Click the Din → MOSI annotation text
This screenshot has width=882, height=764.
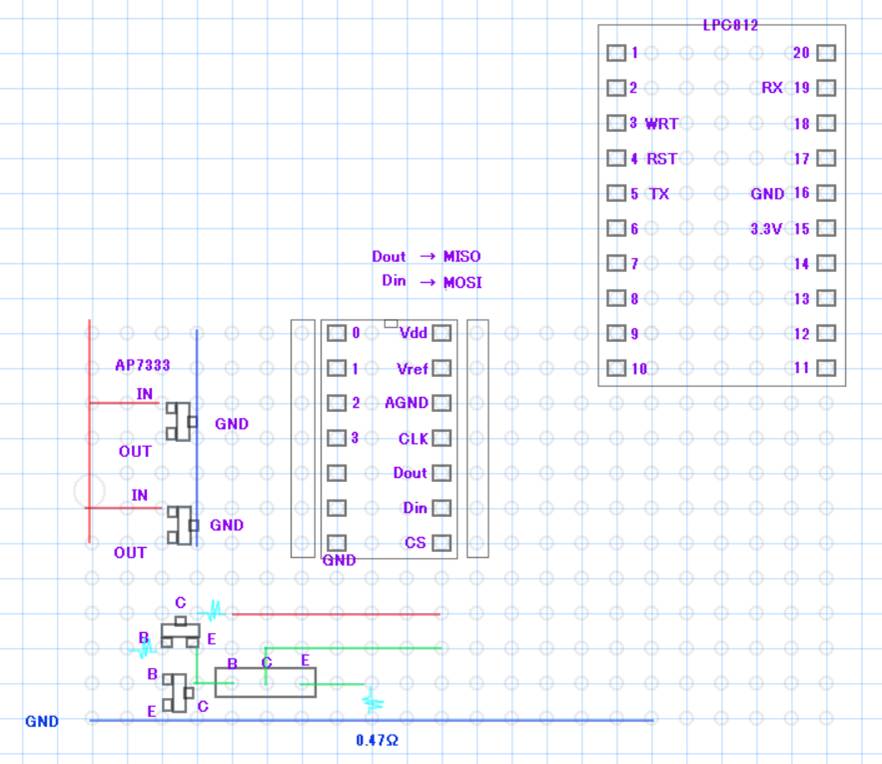click(x=431, y=282)
